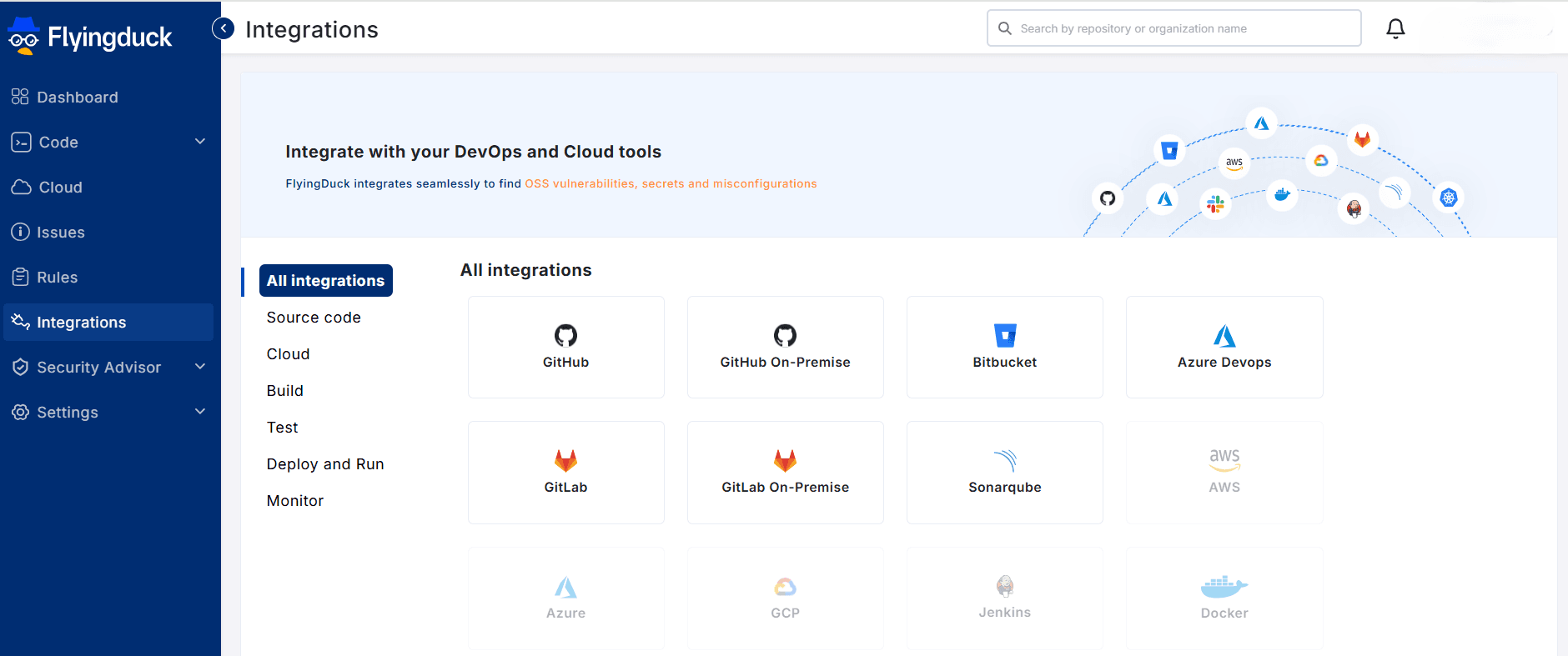Open the Azure Devops card
Screen dimensions: 1568x656
(1224, 347)
